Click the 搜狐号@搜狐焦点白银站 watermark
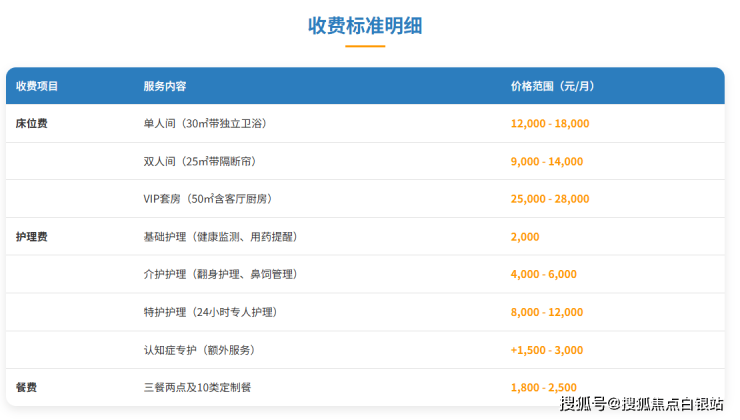The image size is (740, 420). point(641,403)
